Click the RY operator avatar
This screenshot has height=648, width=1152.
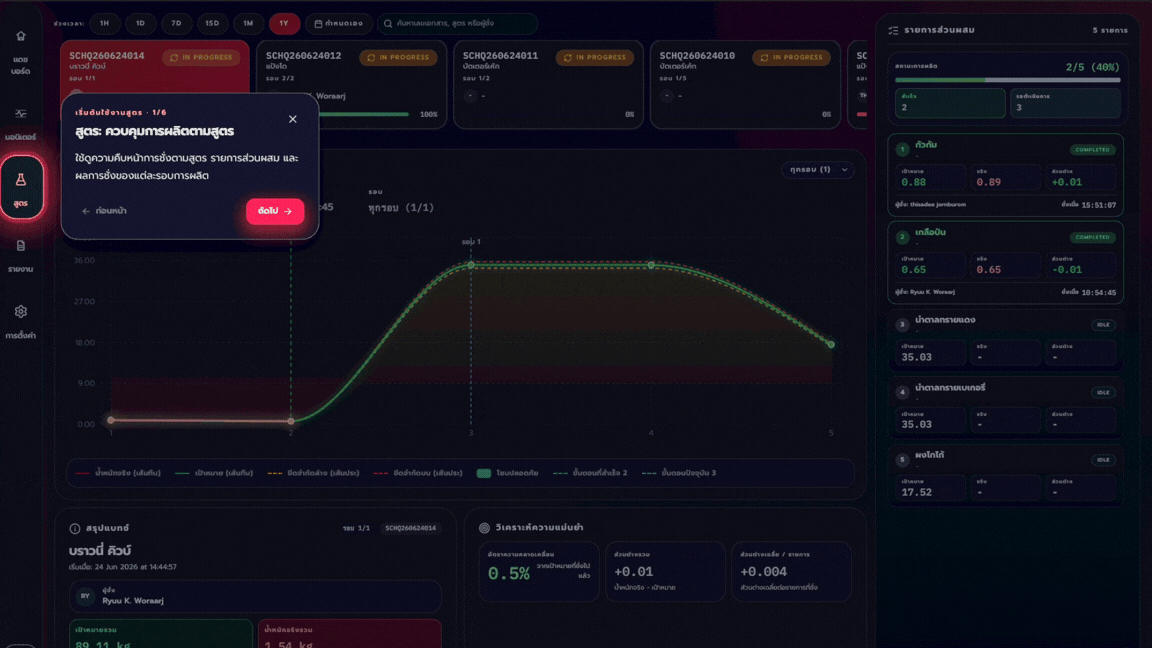point(85,597)
